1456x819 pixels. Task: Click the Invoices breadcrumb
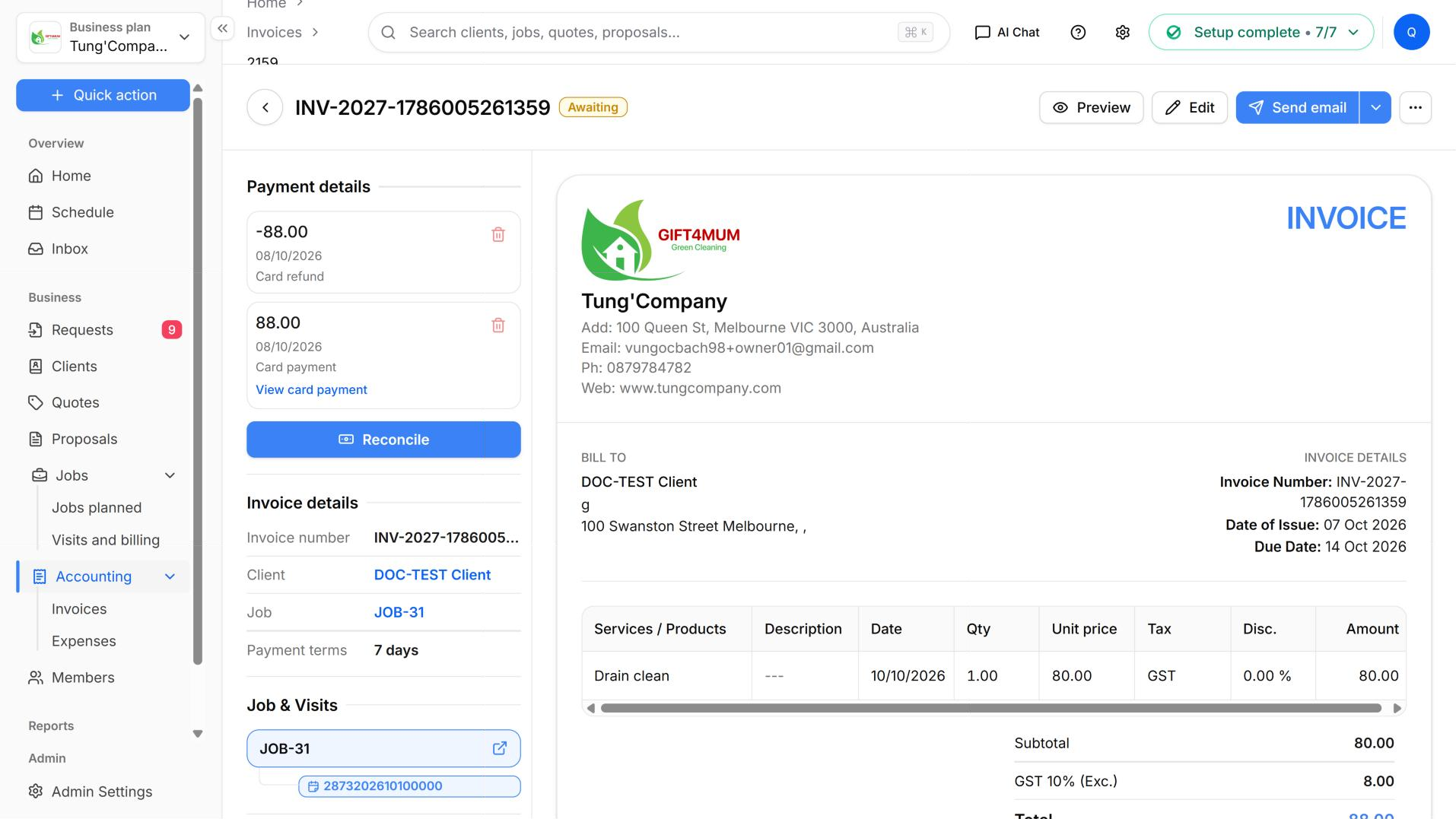[274, 32]
